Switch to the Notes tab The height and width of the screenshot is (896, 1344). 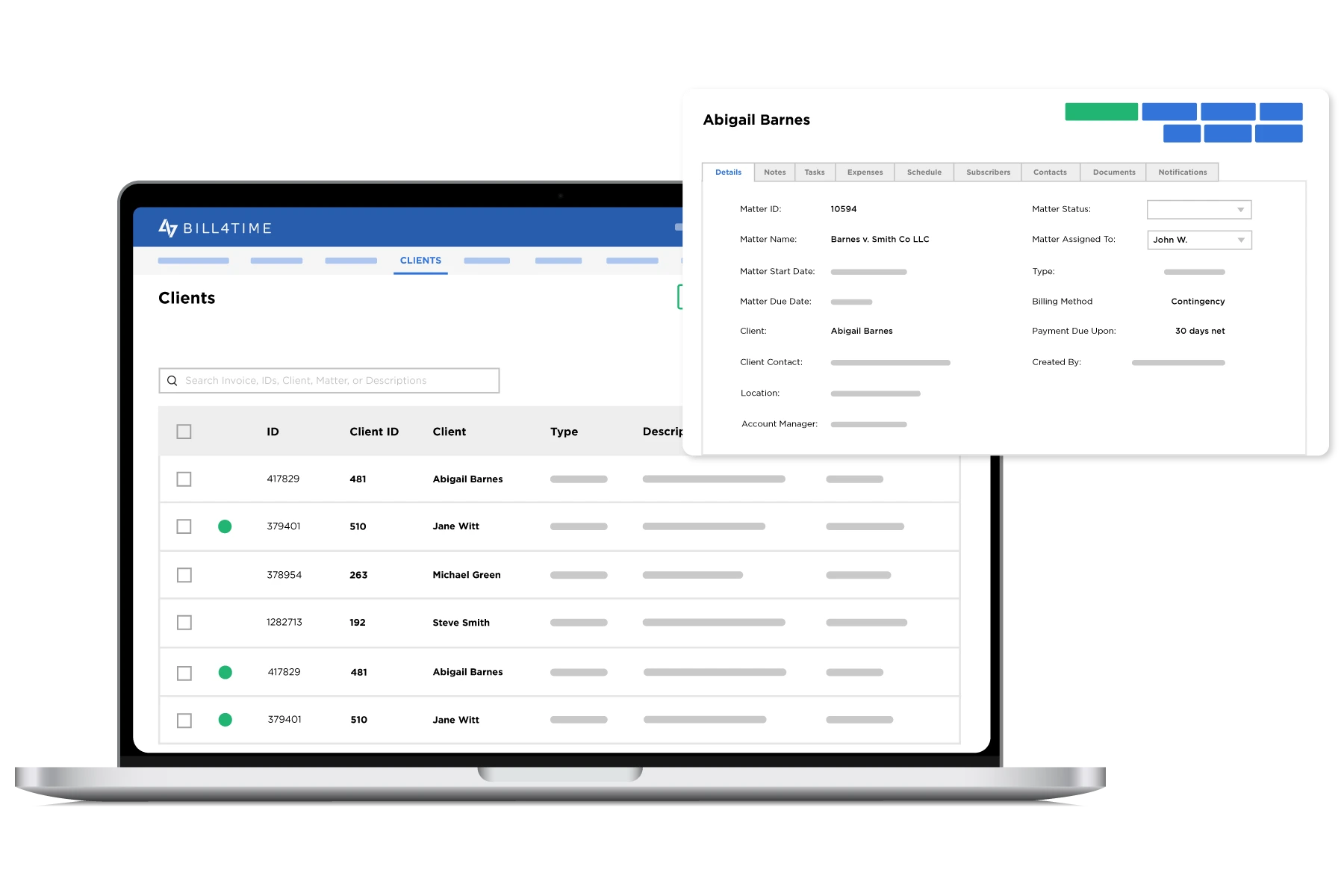[774, 172]
